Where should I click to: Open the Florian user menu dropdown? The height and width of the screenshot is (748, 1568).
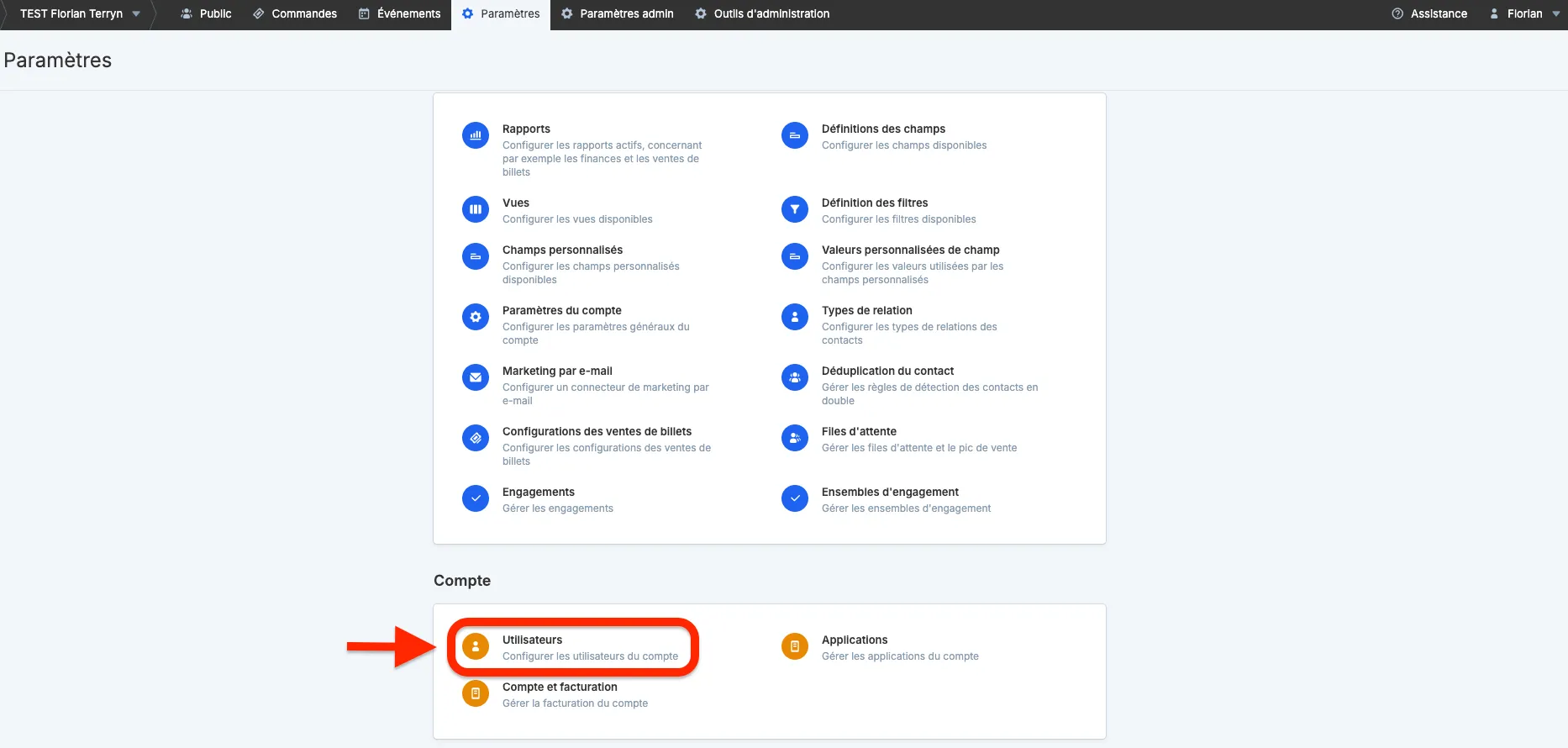[x=1524, y=13]
